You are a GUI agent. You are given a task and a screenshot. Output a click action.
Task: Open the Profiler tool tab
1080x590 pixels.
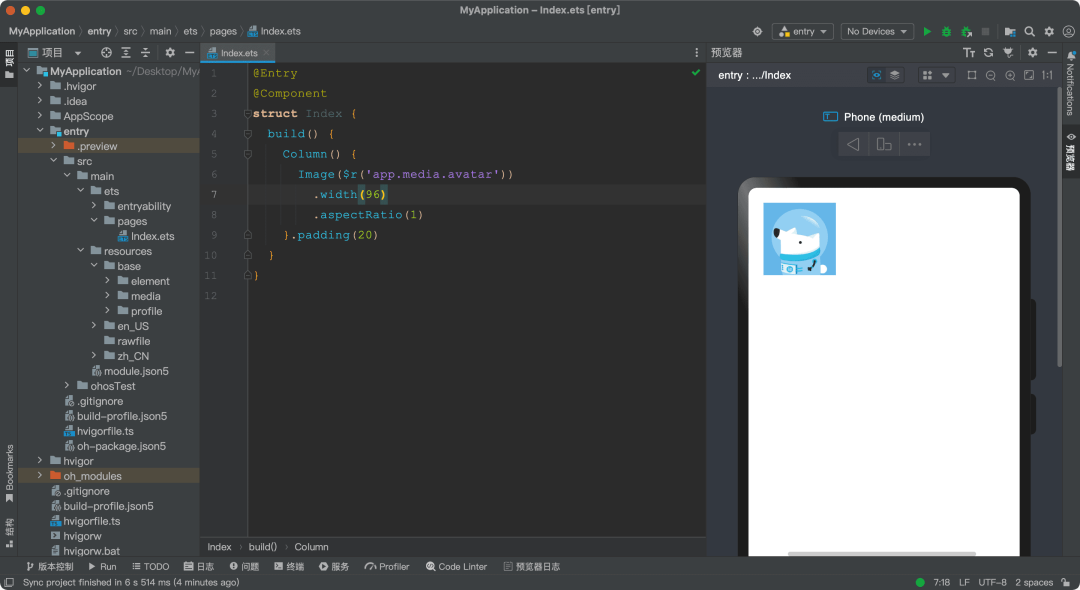pyautogui.click(x=386, y=567)
